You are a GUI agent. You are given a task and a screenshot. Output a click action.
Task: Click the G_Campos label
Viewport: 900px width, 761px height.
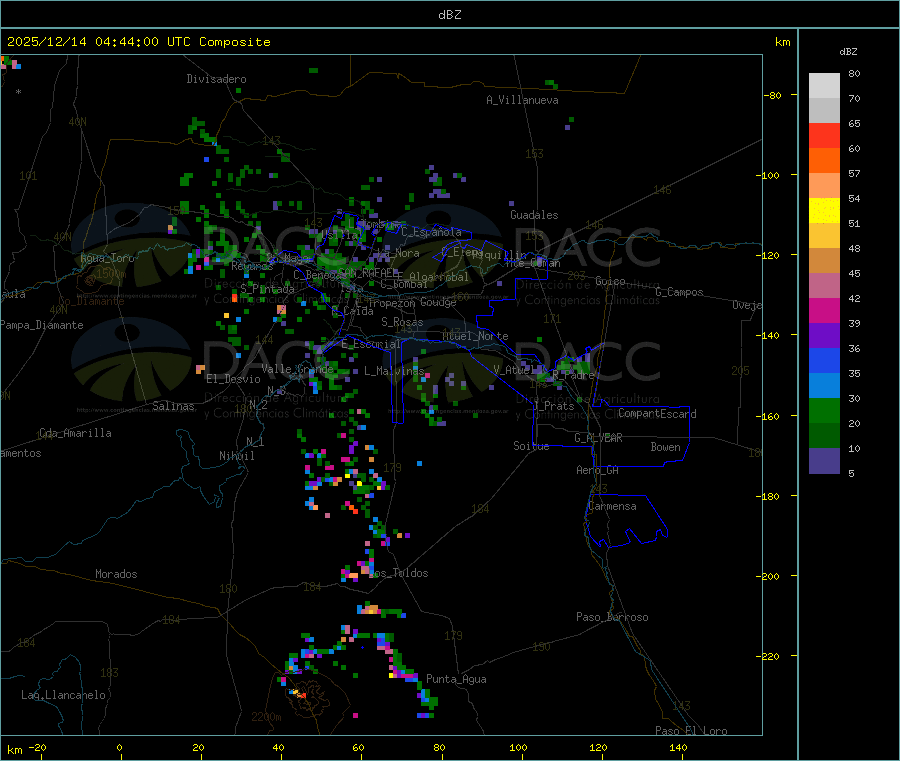point(679,292)
